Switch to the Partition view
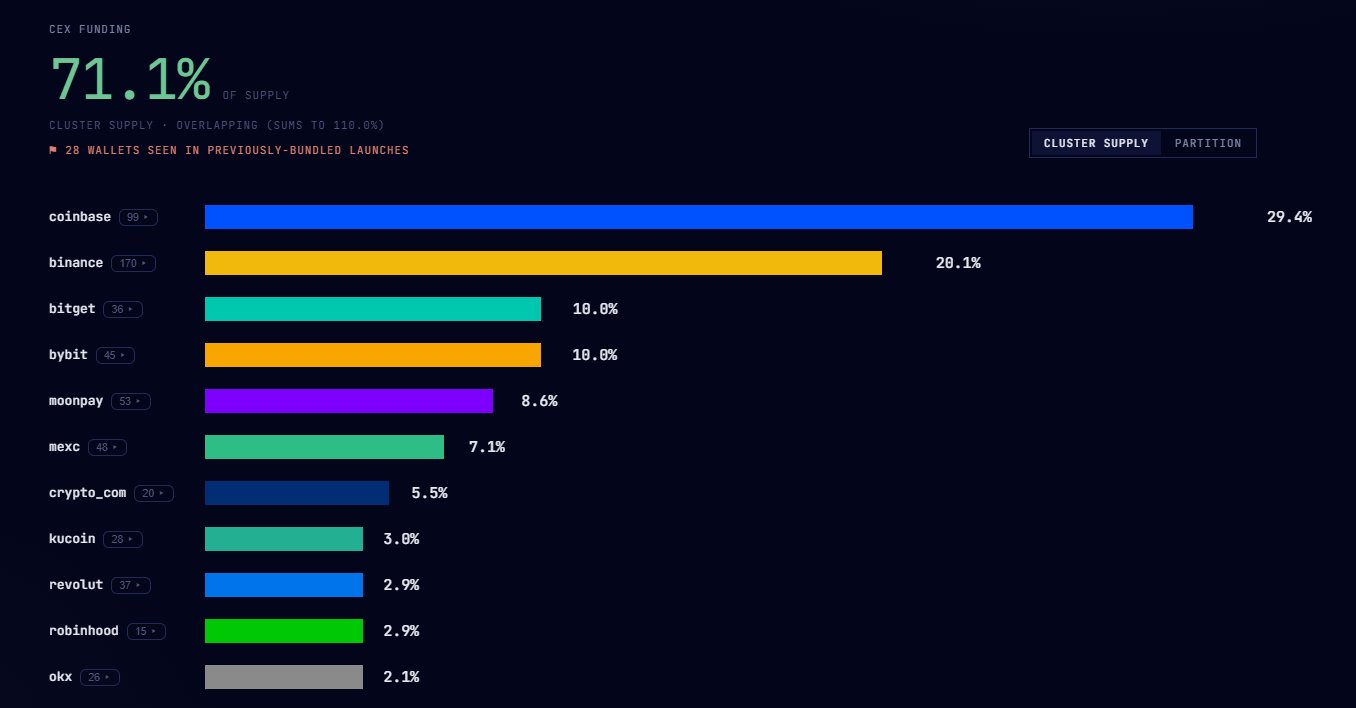Viewport: 1356px width, 708px height. (1208, 143)
